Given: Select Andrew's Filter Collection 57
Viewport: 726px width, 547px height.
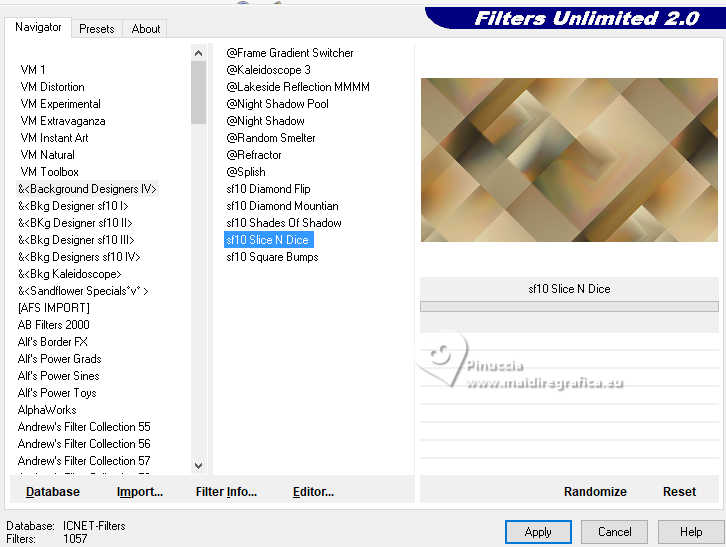Looking at the screenshot, I should (84, 461).
